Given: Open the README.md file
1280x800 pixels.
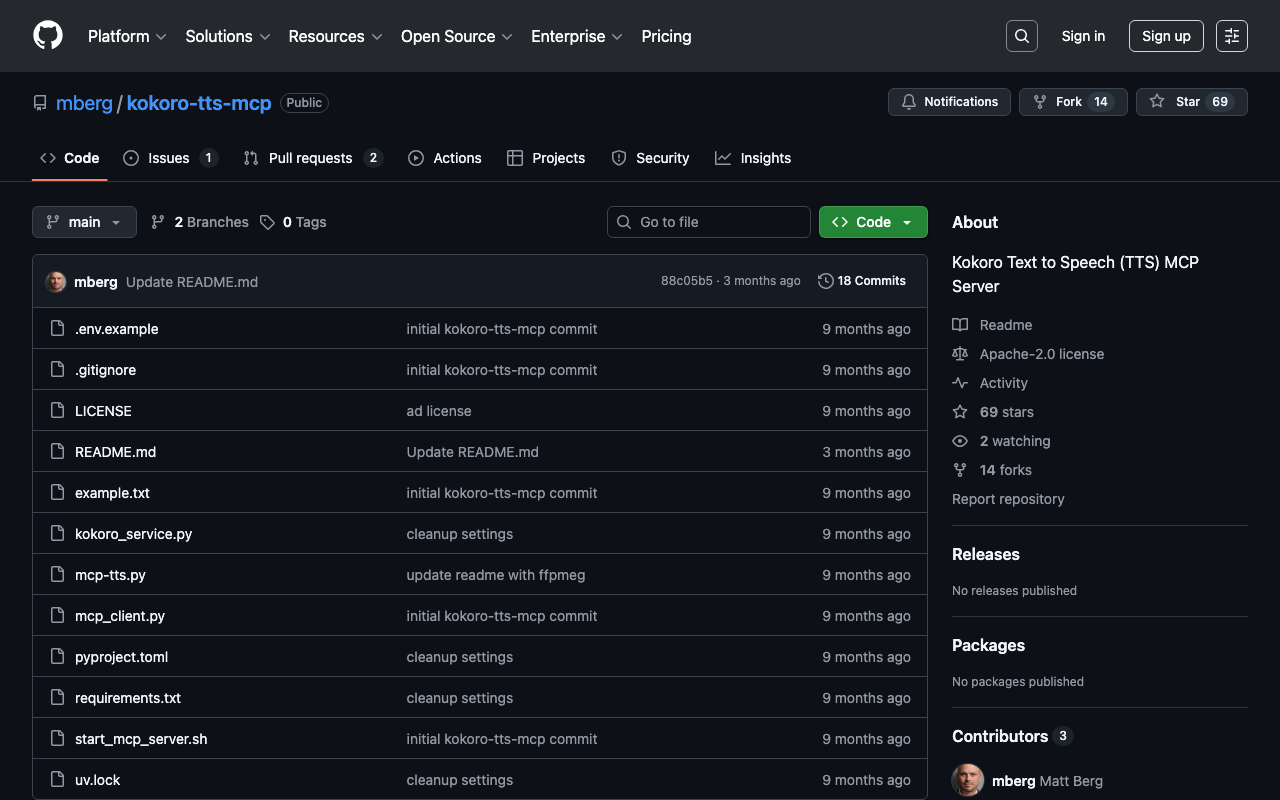Looking at the screenshot, I should (115, 452).
